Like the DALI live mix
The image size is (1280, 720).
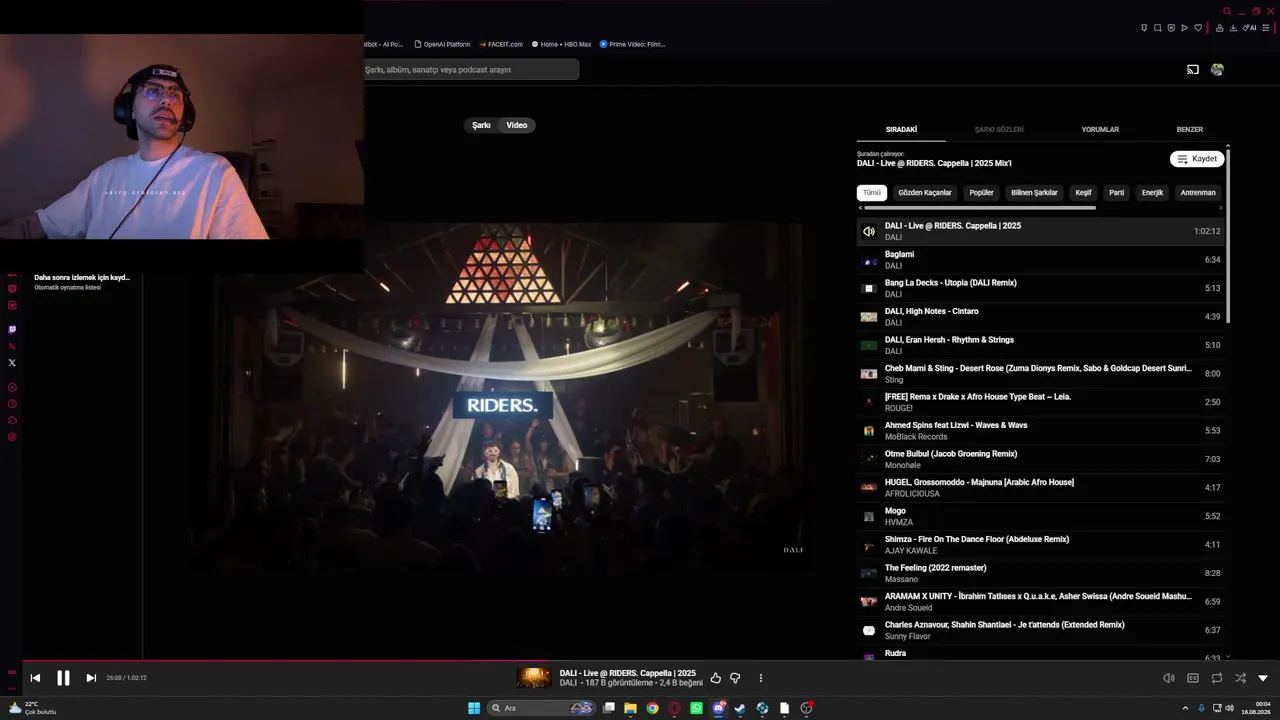[x=715, y=678]
